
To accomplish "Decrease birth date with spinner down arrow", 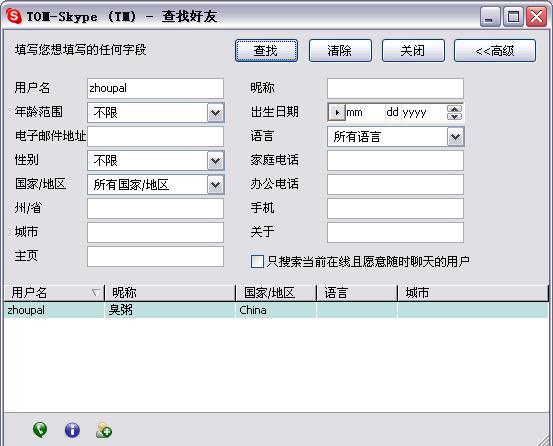I will [454, 116].
